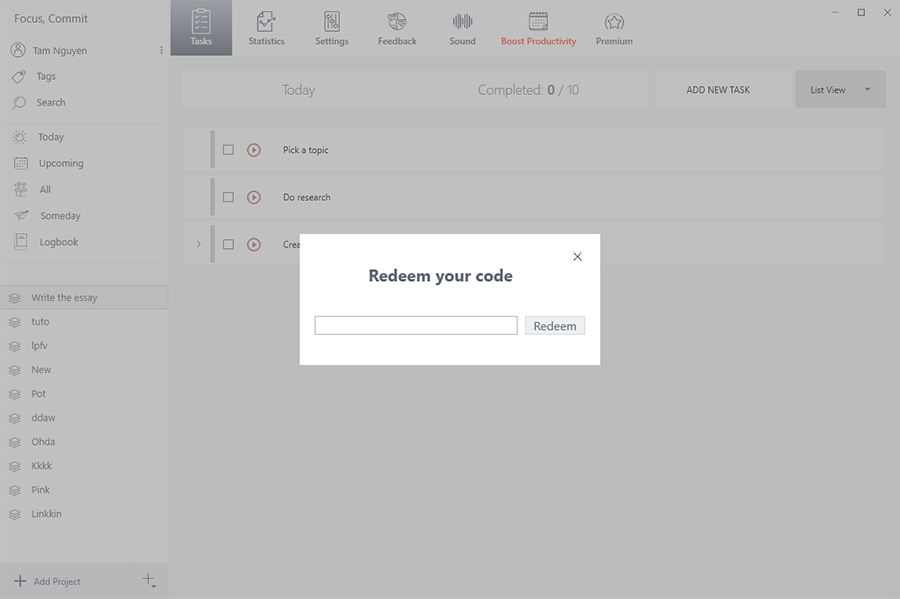Click the Focus, Commit app title
900x599 pixels.
51,18
